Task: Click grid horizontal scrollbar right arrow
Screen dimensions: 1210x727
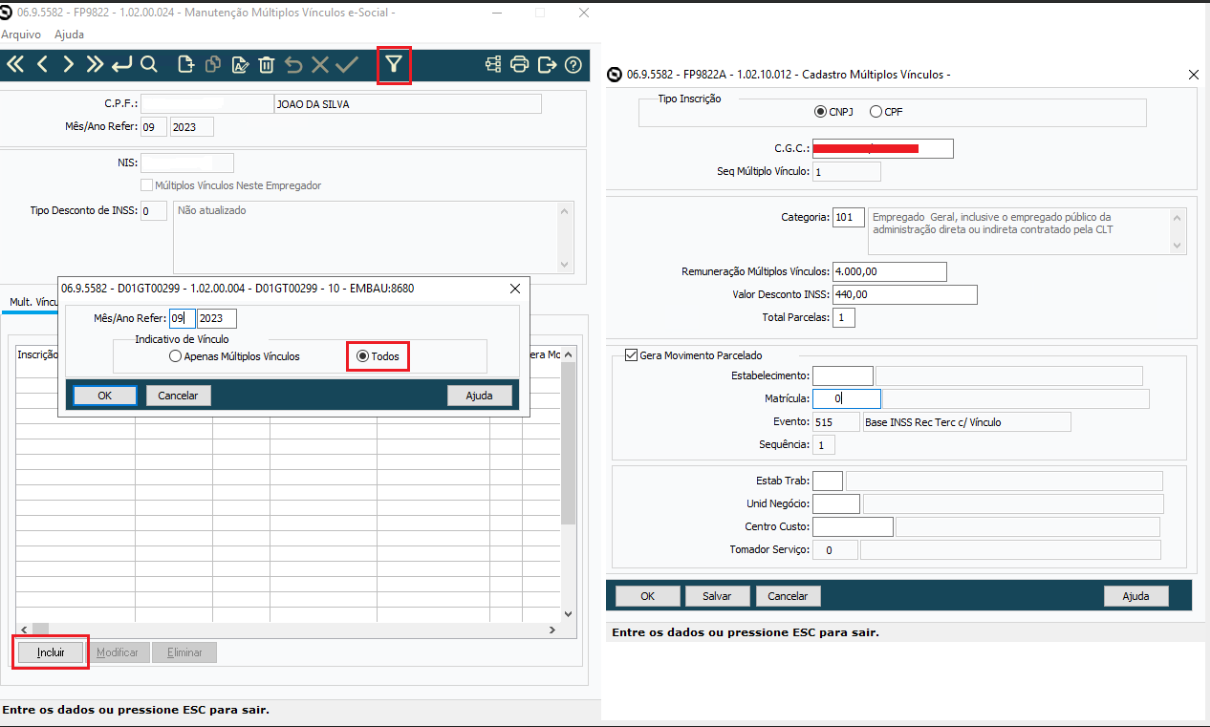Action: (552, 630)
